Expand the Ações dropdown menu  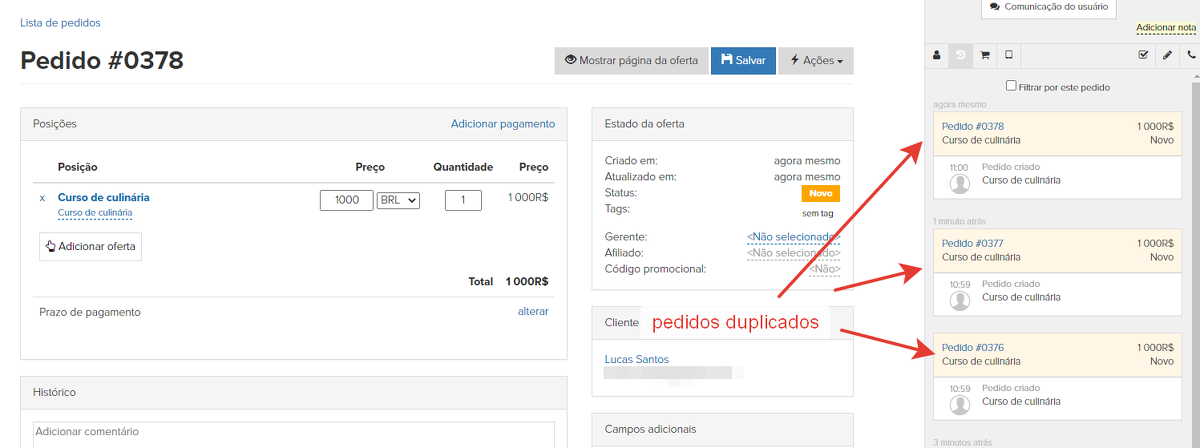815,61
